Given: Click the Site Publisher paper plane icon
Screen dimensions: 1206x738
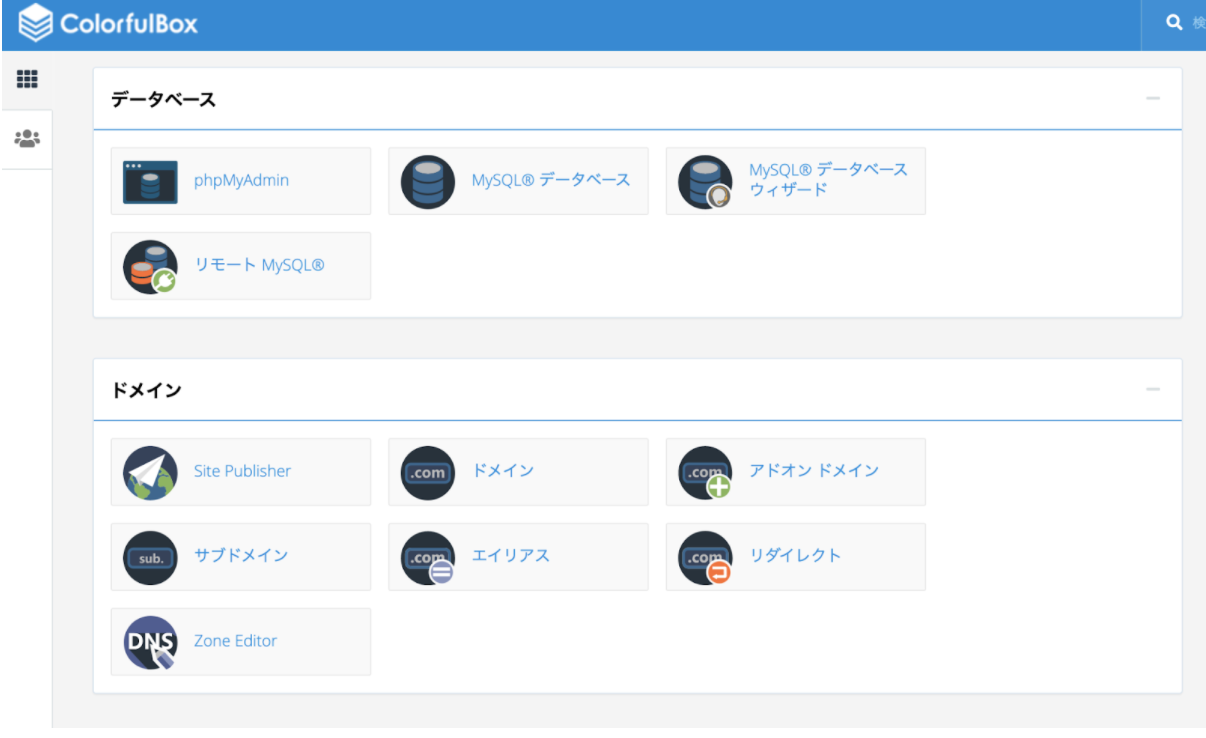Looking at the screenshot, I should 150,473.
